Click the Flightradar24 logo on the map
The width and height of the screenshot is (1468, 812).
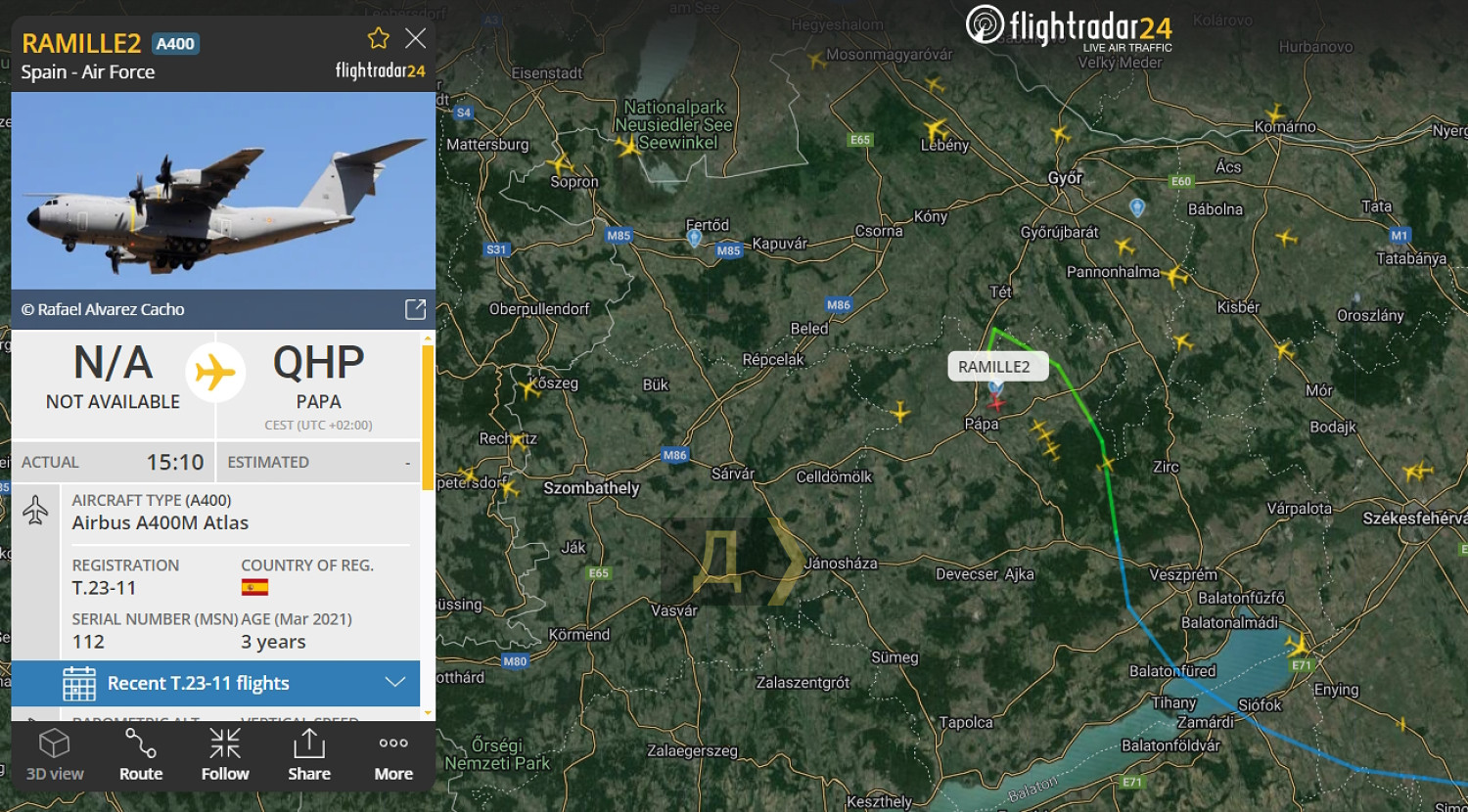(x=1070, y=27)
